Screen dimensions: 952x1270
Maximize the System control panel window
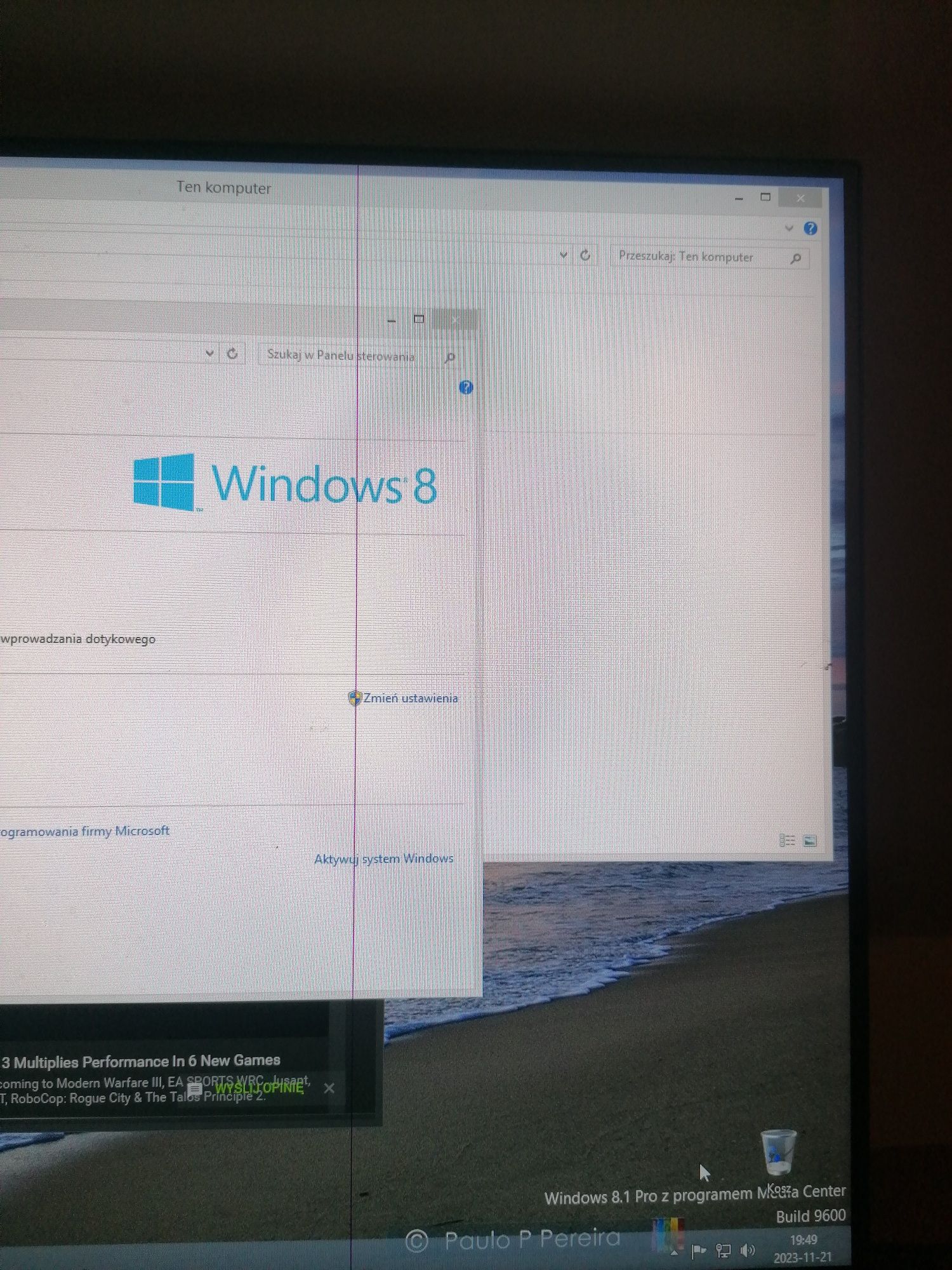click(419, 319)
